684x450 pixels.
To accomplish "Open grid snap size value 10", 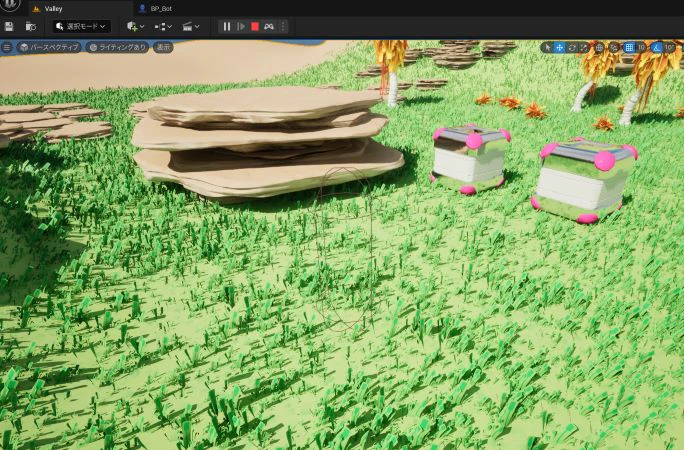I will coord(641,47).
